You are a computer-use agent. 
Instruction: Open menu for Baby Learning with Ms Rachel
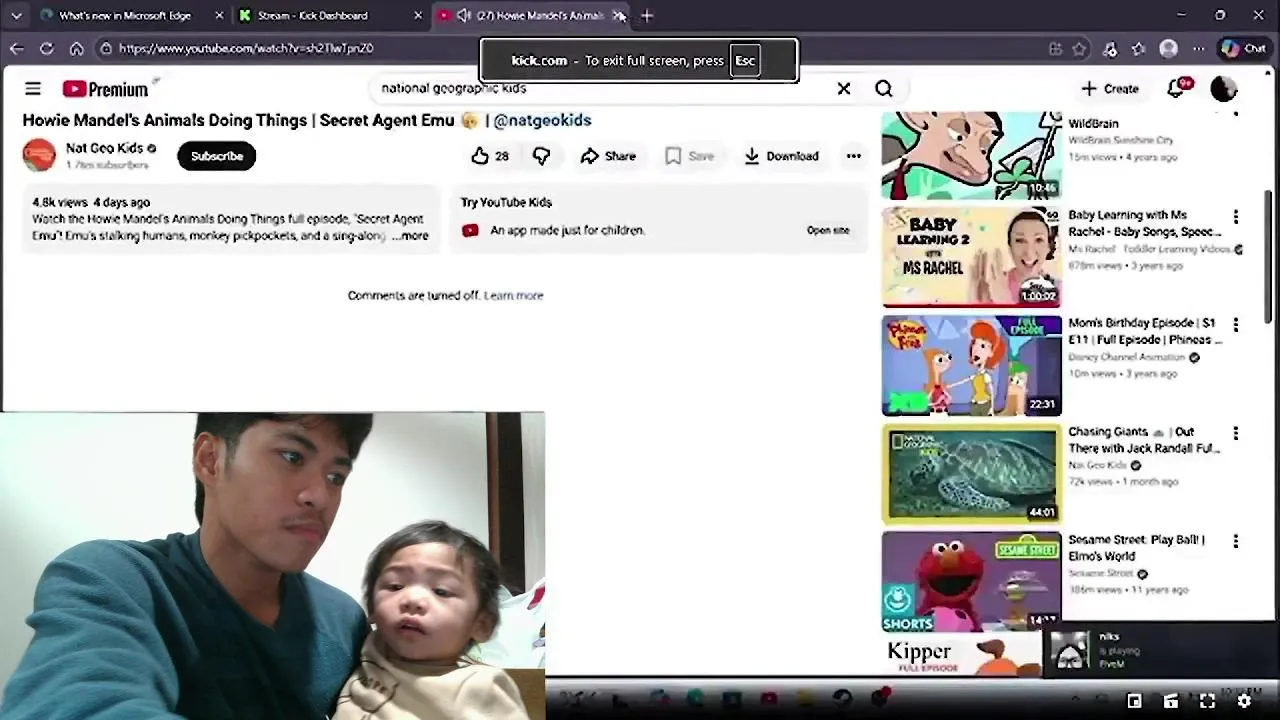pos(1236,217)
